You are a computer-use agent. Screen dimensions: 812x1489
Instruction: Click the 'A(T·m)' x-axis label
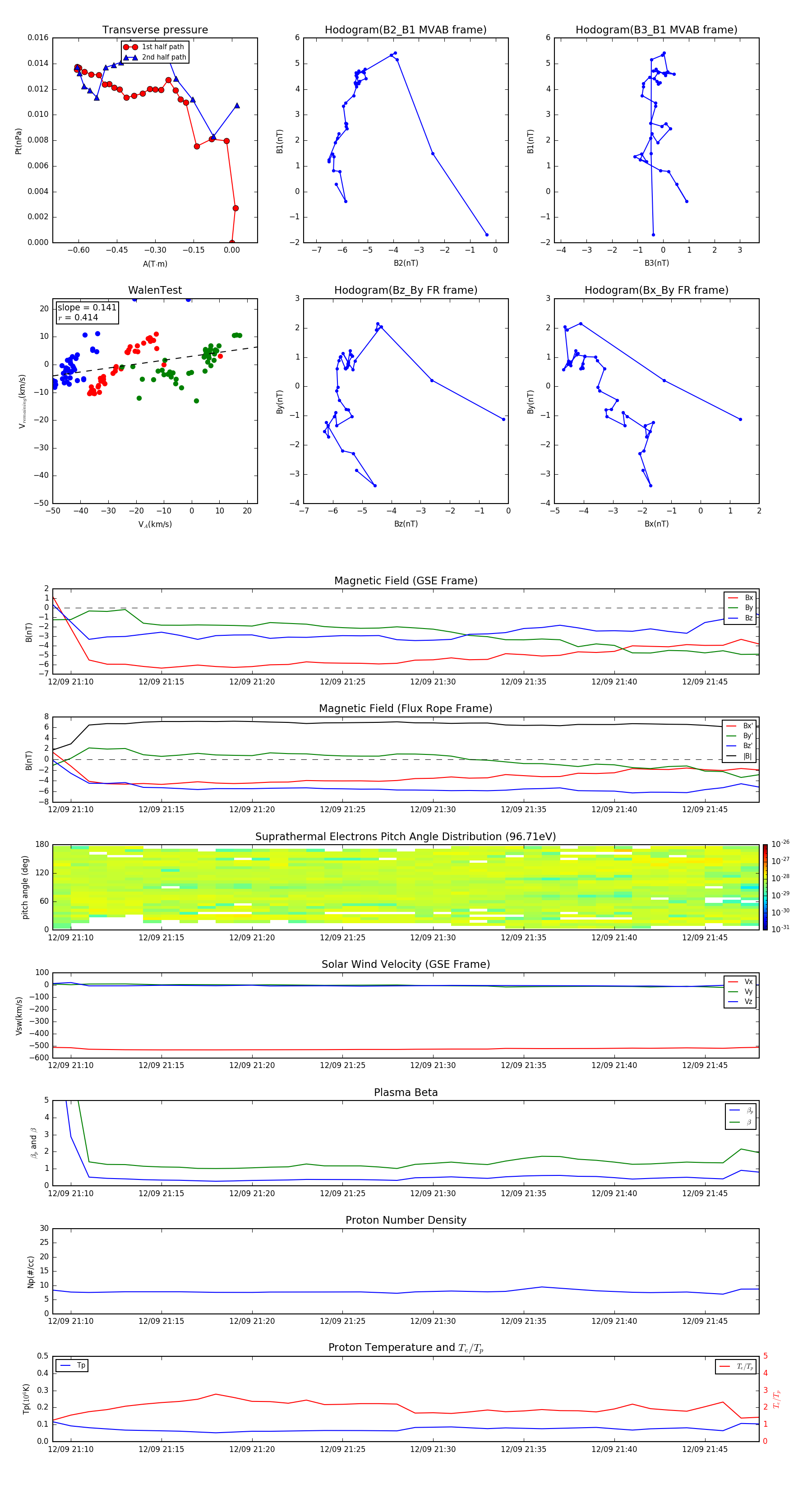[x=155, y=264]
